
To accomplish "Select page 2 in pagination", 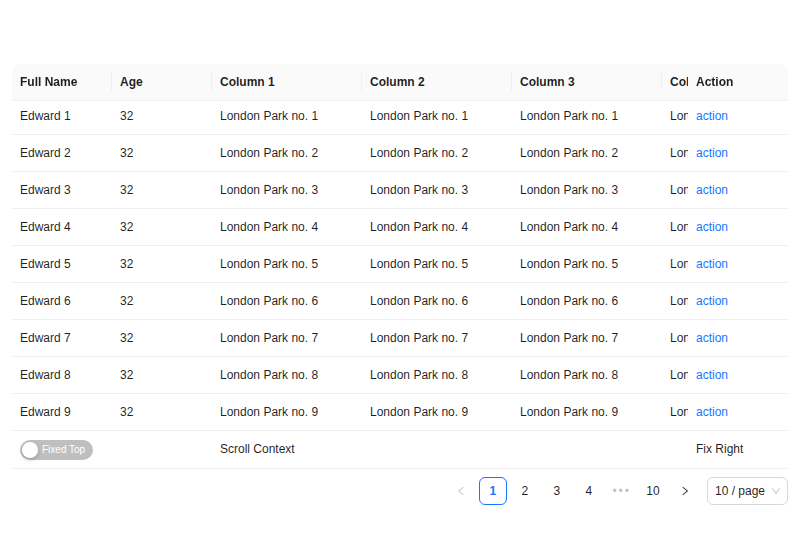I will [x=525, y=491].
